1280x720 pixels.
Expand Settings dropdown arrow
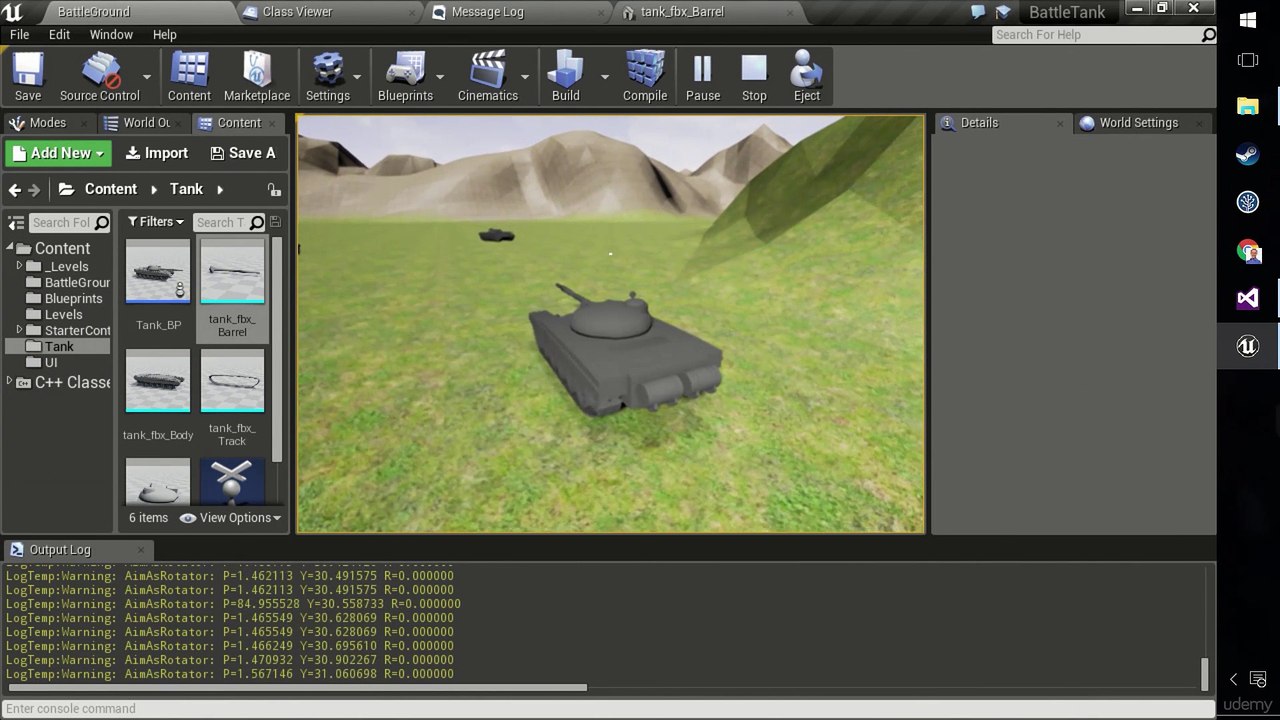pyautogui.click(x=357, y=77)
